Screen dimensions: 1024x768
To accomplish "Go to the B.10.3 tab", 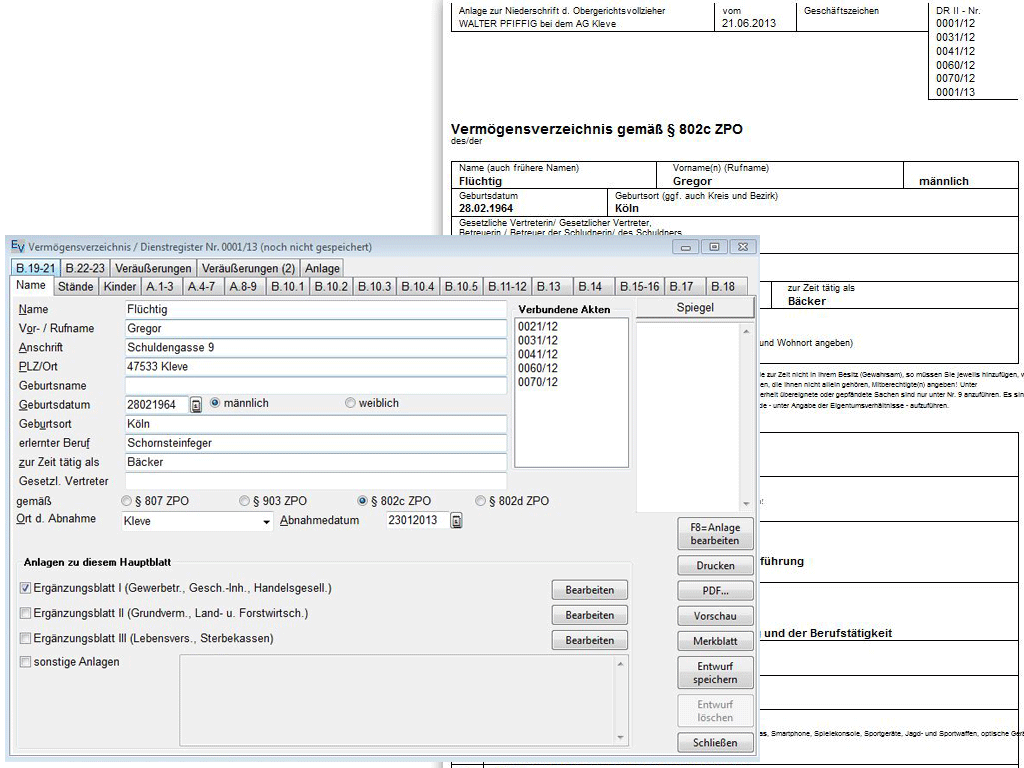I will (x=374, y=287).
